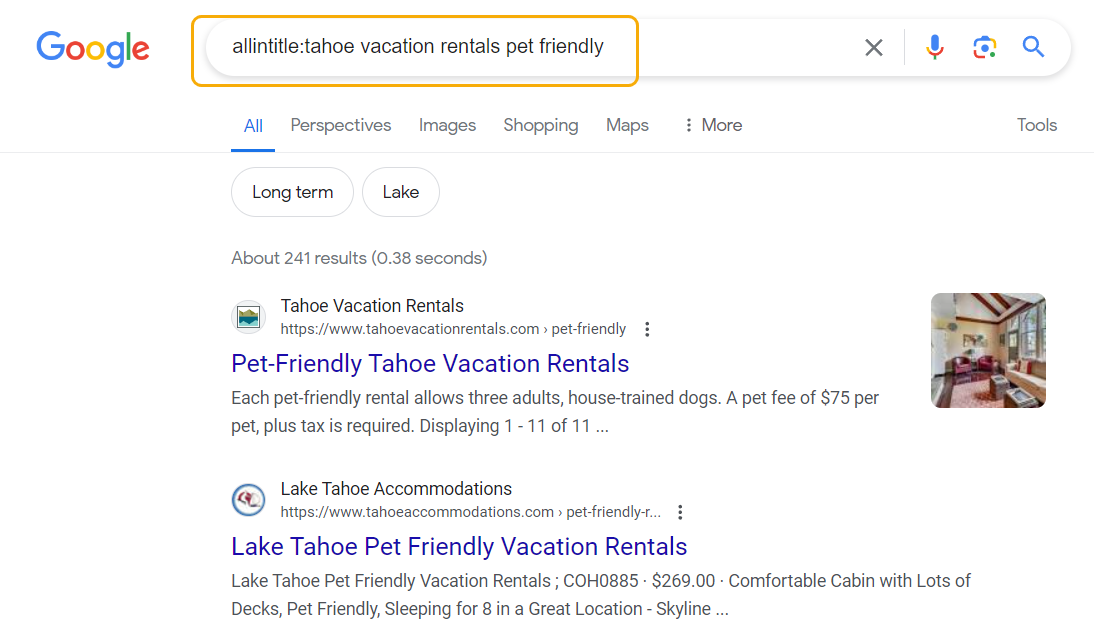Open Lake Tahoe Accommodations site favicon
The image size is (1094, 640).
(x=248, y=500)
